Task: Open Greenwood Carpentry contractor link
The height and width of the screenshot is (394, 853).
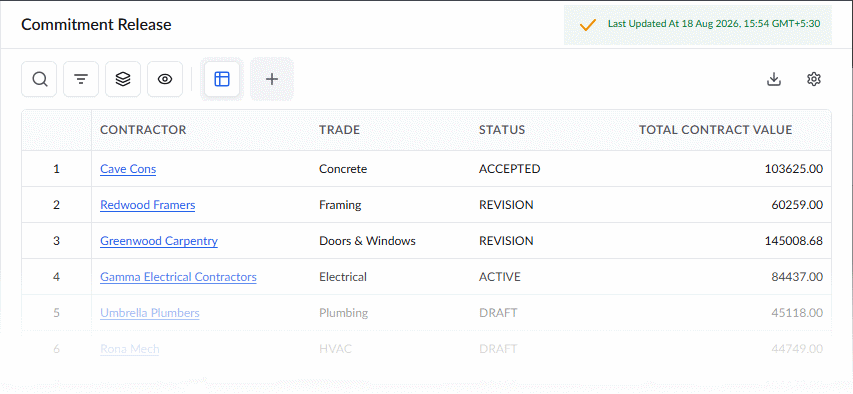Action: point(159,241)
